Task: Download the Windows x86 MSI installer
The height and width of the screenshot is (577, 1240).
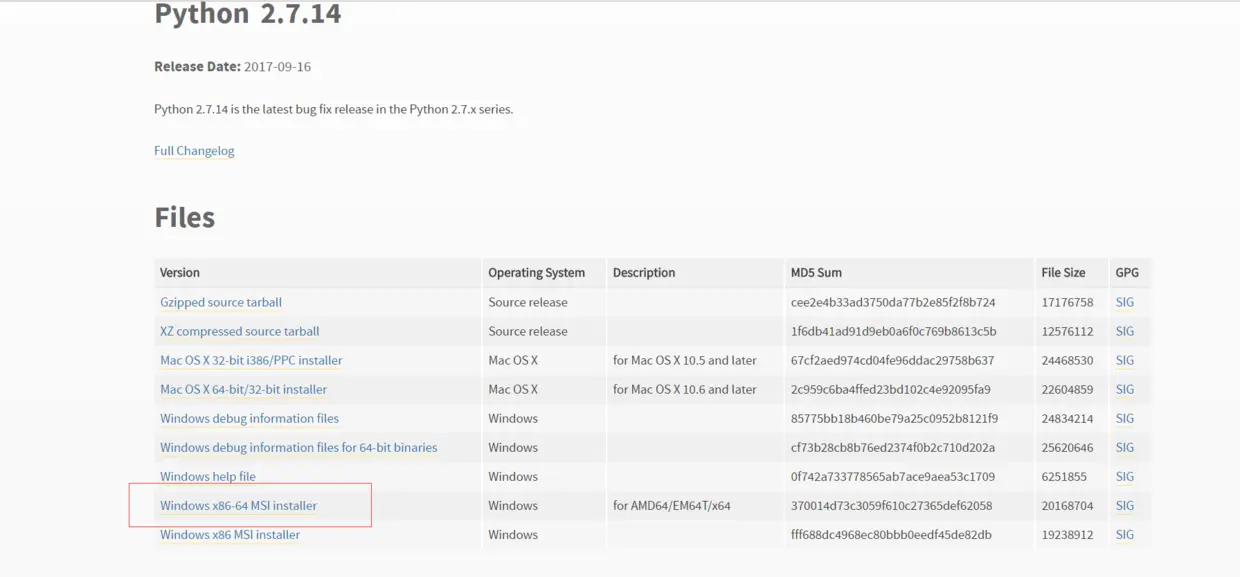Action: tap(230, 534)
